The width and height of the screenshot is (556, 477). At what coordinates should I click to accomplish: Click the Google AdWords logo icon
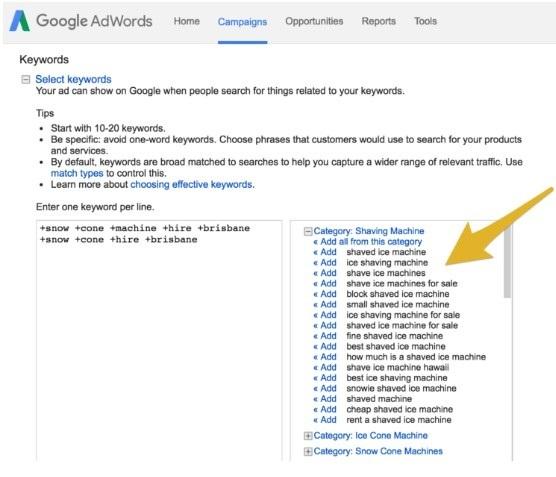20,21
